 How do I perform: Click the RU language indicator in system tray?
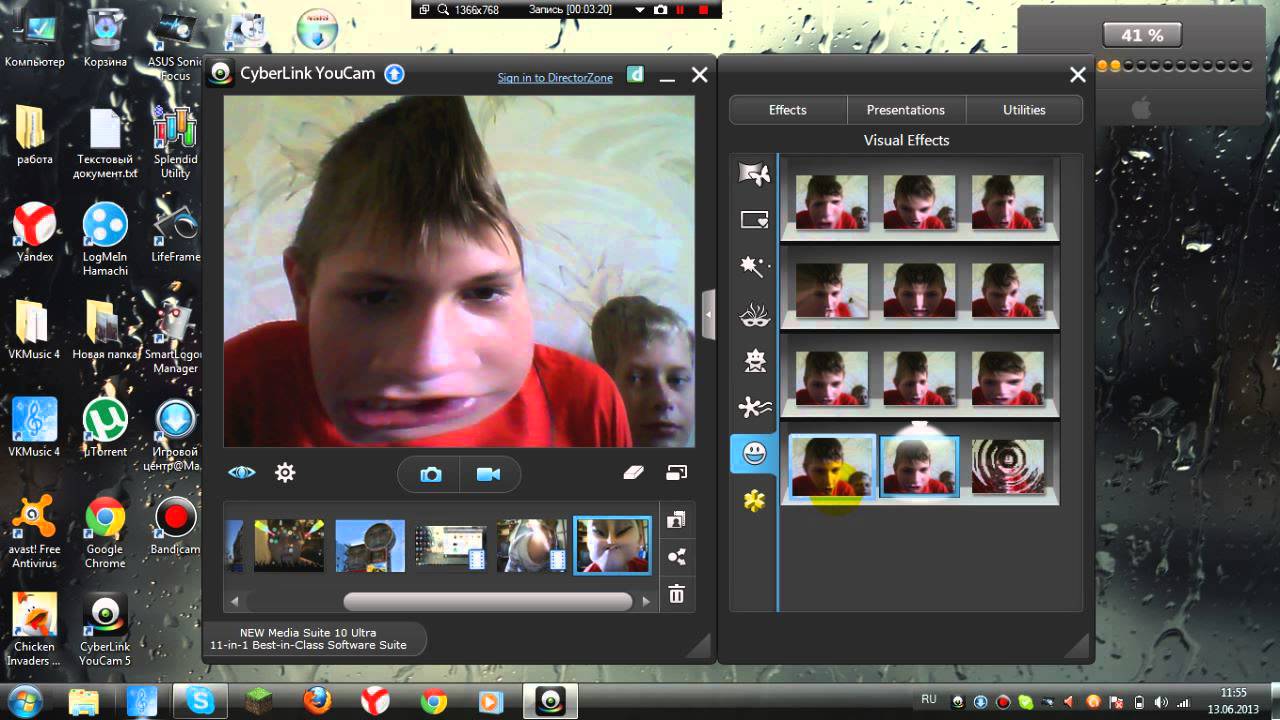click(928, 700)
